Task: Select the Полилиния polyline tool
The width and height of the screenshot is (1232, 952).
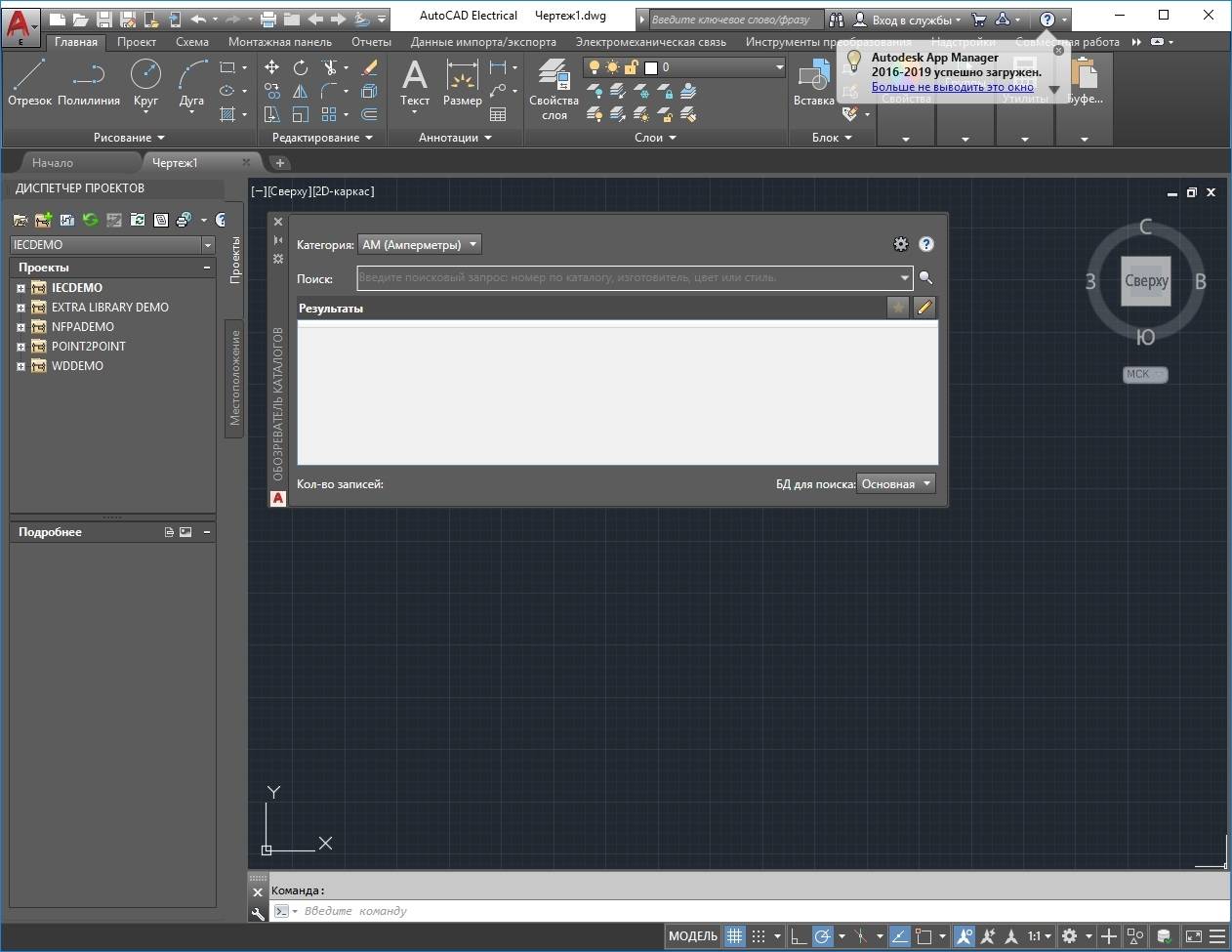Action: (89, 82)
